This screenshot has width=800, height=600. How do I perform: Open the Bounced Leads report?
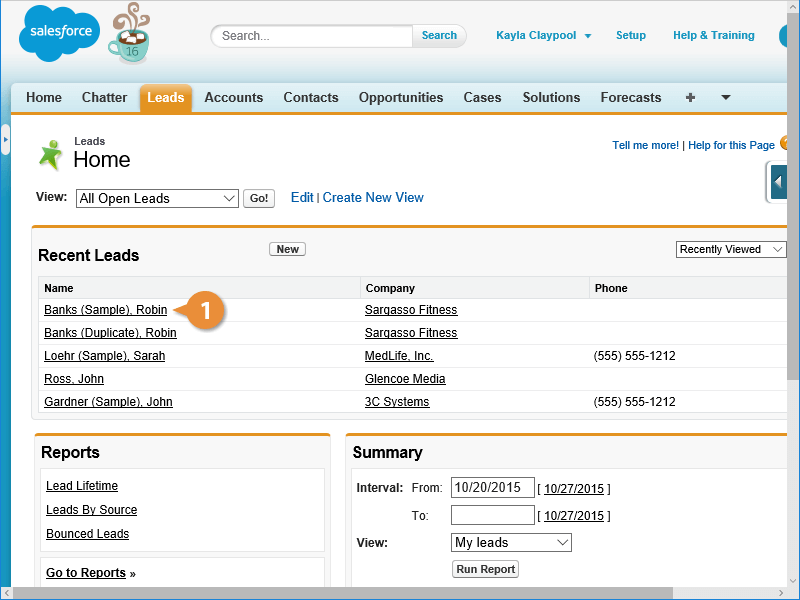point(87,534)
